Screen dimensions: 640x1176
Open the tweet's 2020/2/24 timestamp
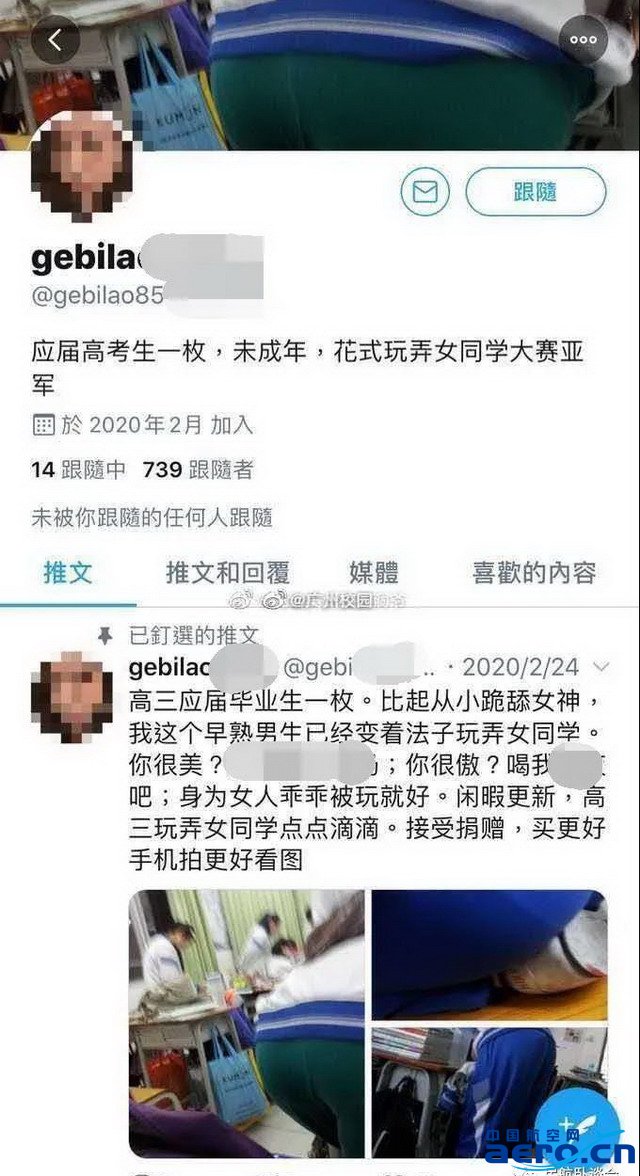click(521, 667)
